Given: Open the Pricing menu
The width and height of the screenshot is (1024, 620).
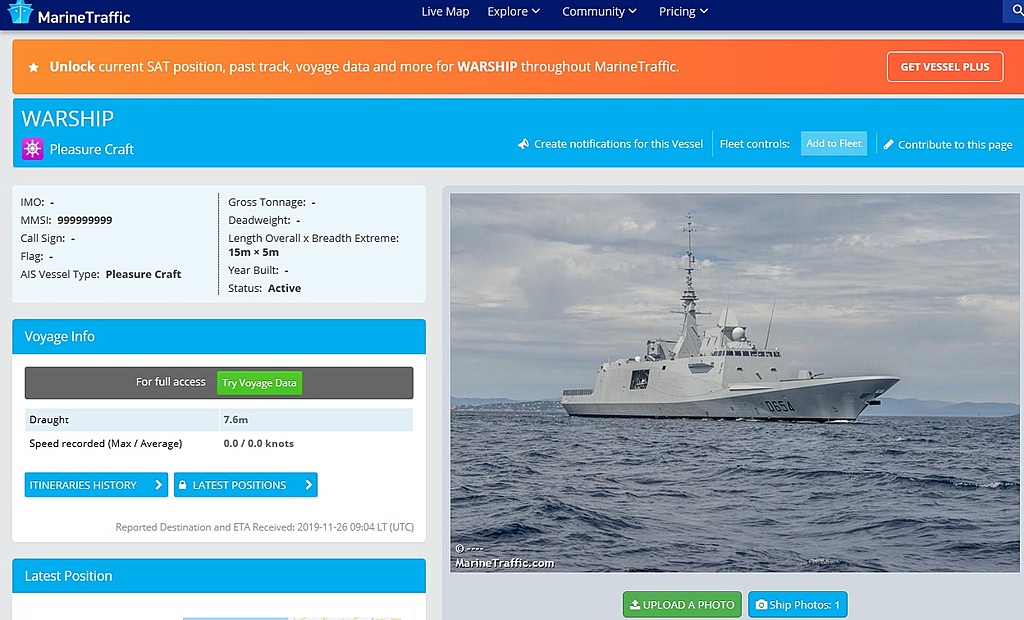Looking at the screenshot, I should (683, 12).
